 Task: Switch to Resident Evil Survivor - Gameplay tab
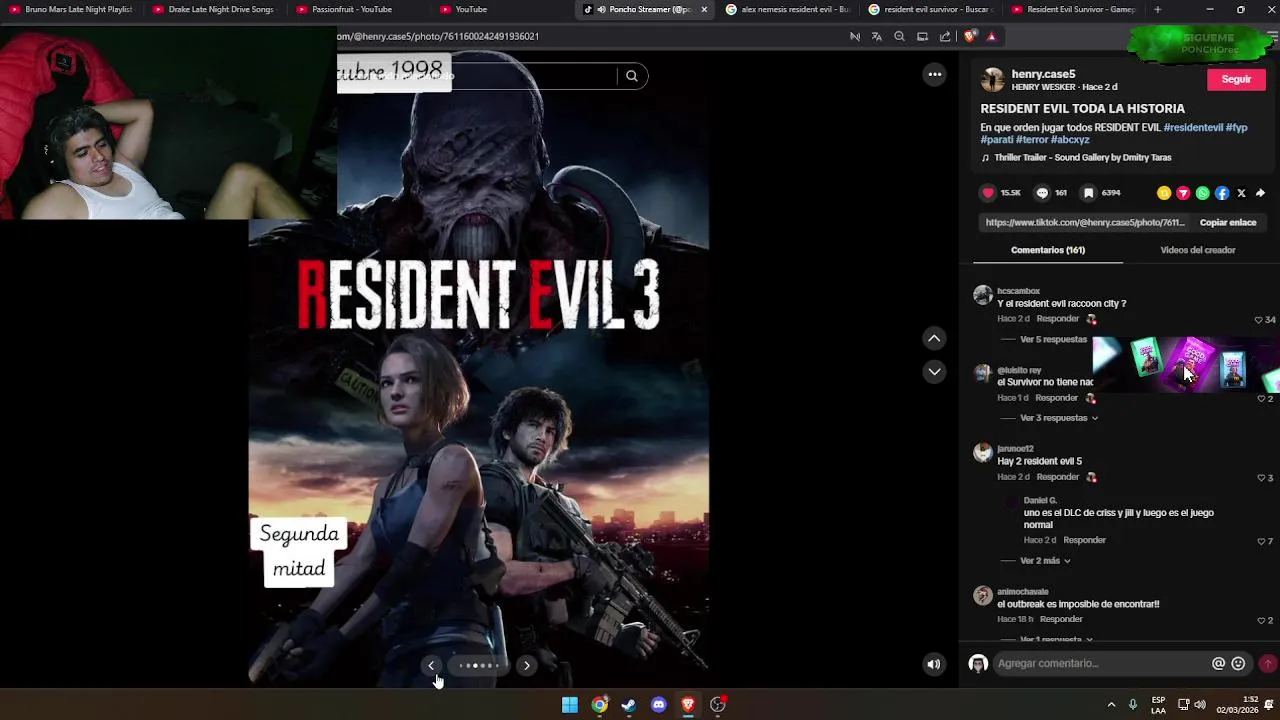(x=1073, y=10)
